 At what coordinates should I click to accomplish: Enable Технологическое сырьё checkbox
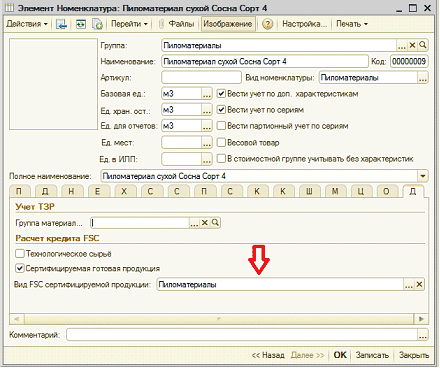[20, 254]
